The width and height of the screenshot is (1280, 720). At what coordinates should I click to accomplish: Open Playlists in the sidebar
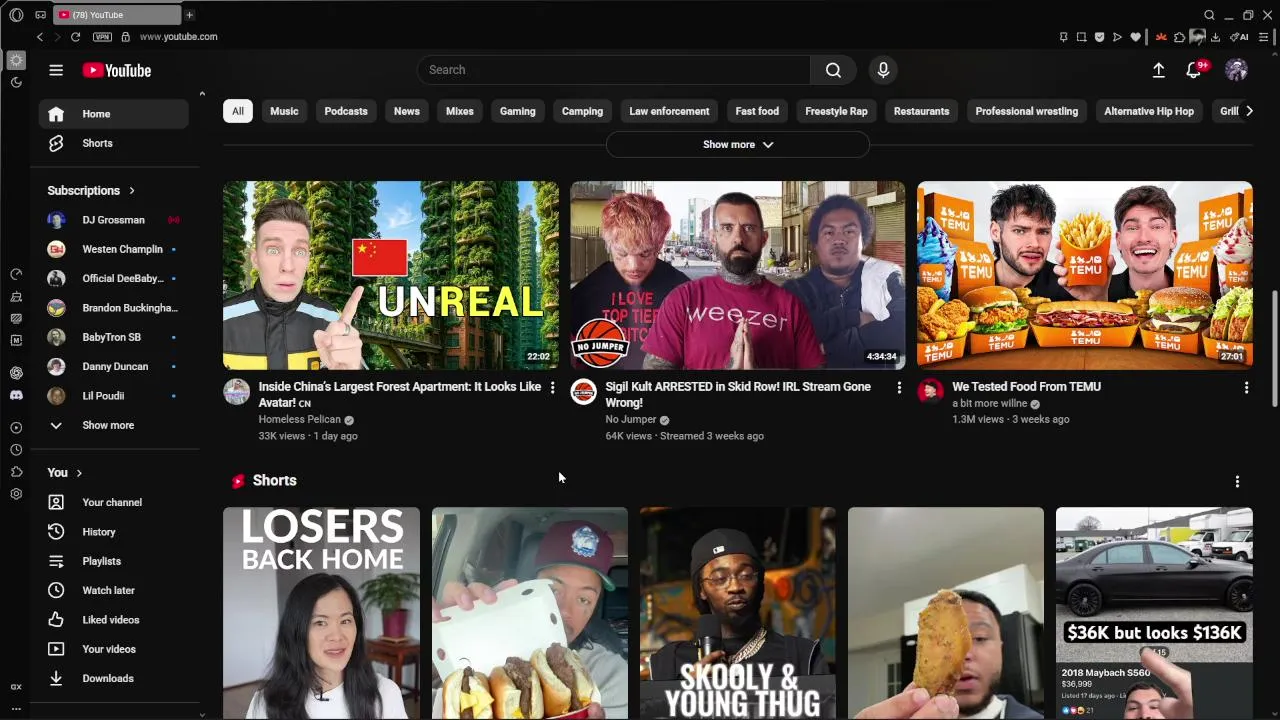113,561
